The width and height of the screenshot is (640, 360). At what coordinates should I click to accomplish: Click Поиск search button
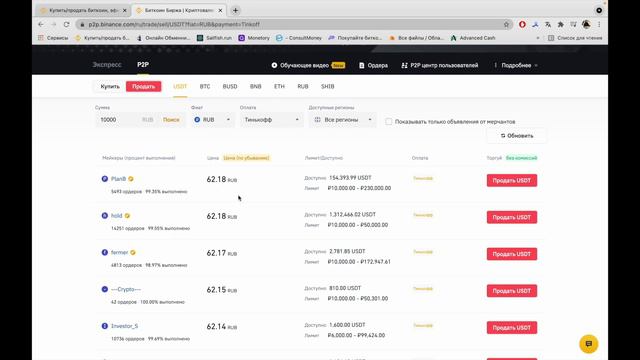pos(171,120)
